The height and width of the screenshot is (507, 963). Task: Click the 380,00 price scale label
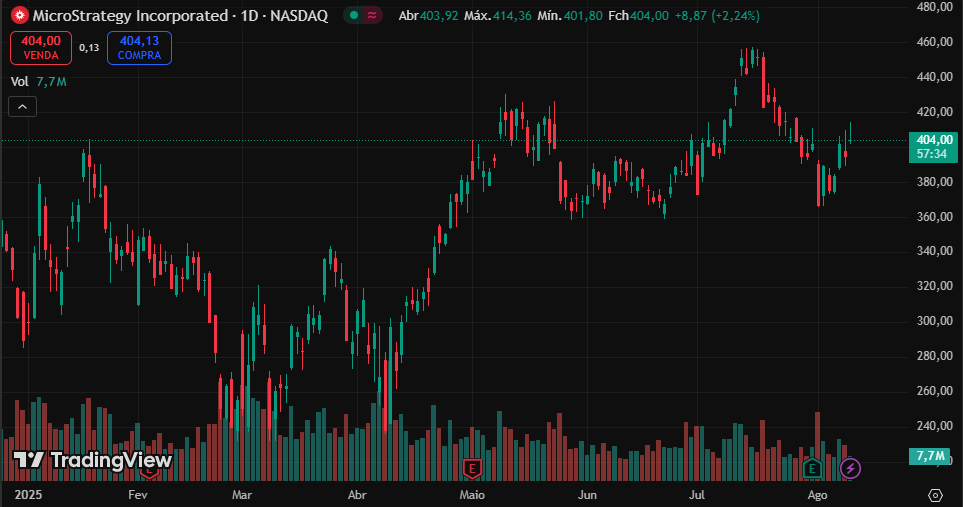(x=935, y=182)
